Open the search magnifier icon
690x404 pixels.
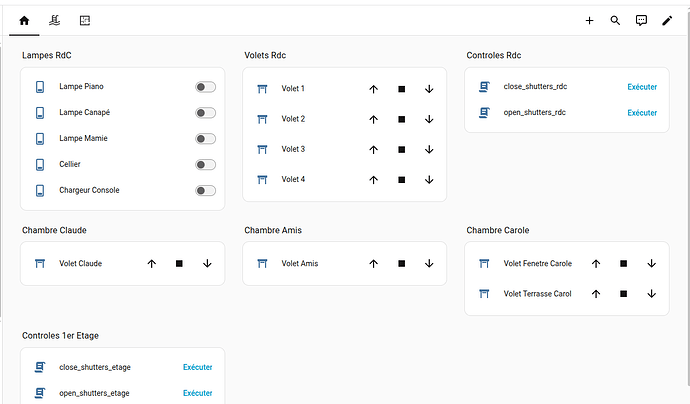(x=615, y=21)
